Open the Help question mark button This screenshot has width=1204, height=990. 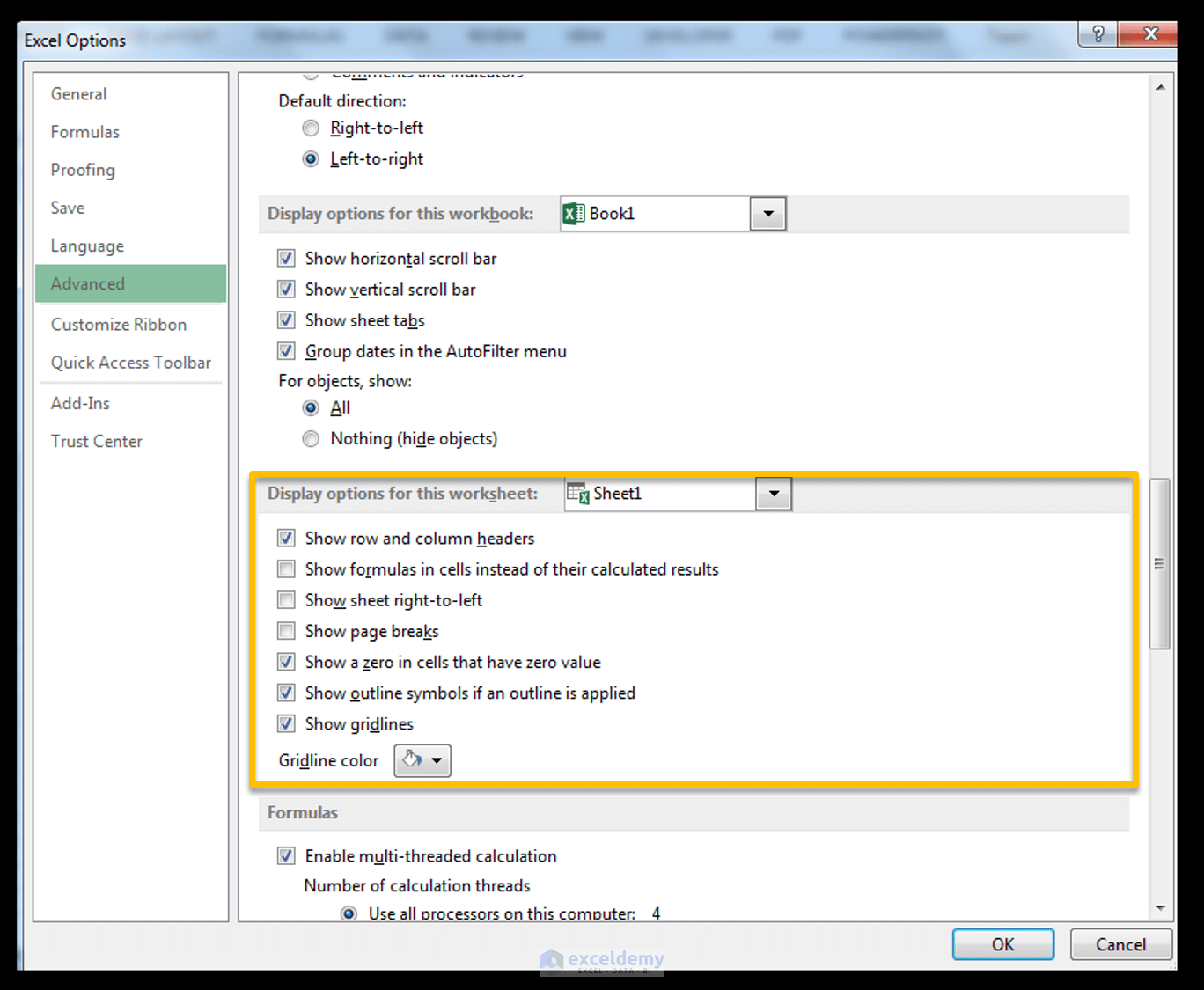[1098, 34]
